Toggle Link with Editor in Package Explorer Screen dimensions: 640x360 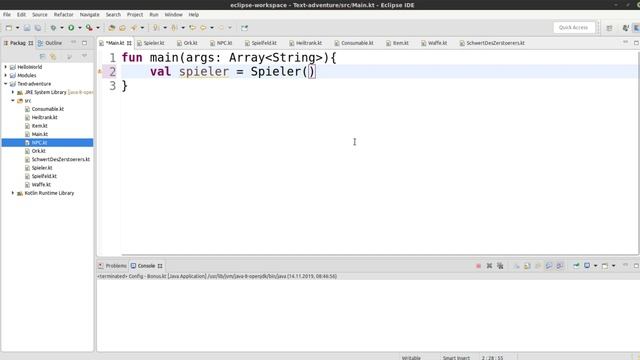coord(53,56)
